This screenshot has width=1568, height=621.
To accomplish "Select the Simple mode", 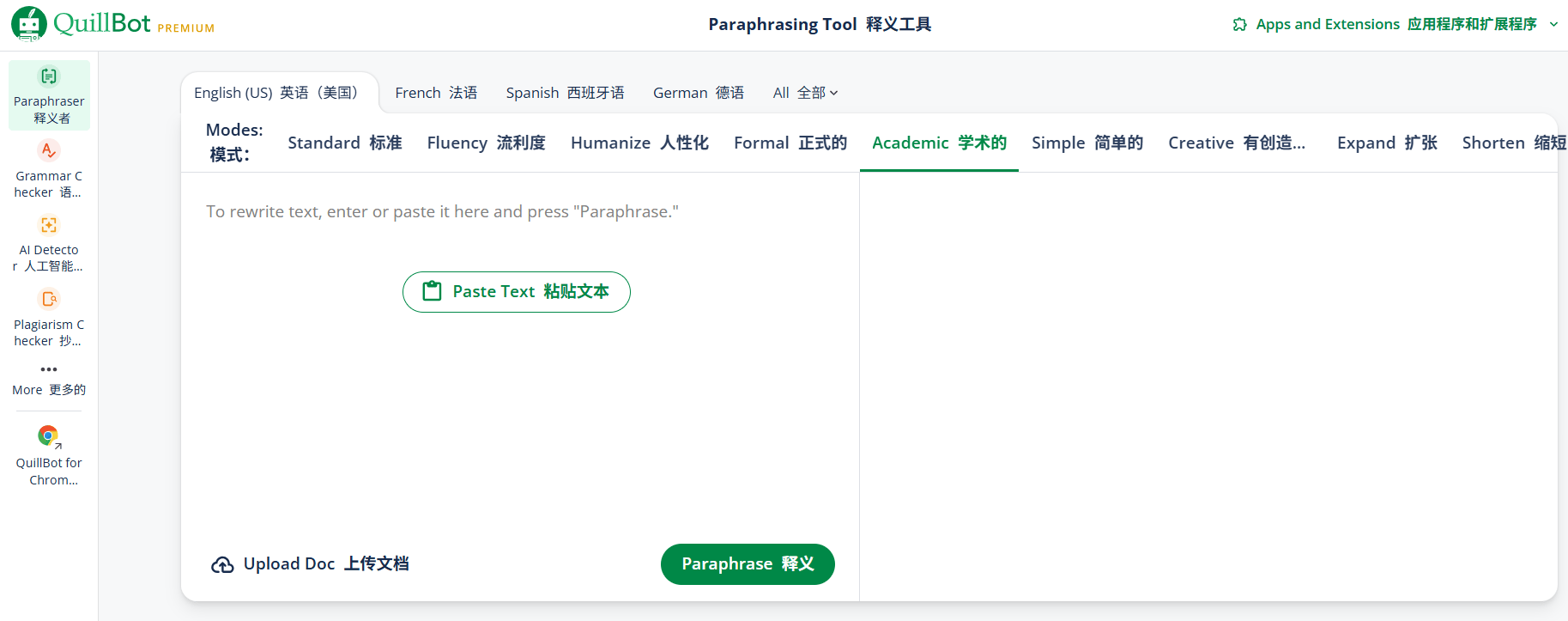I will 1087,143.
